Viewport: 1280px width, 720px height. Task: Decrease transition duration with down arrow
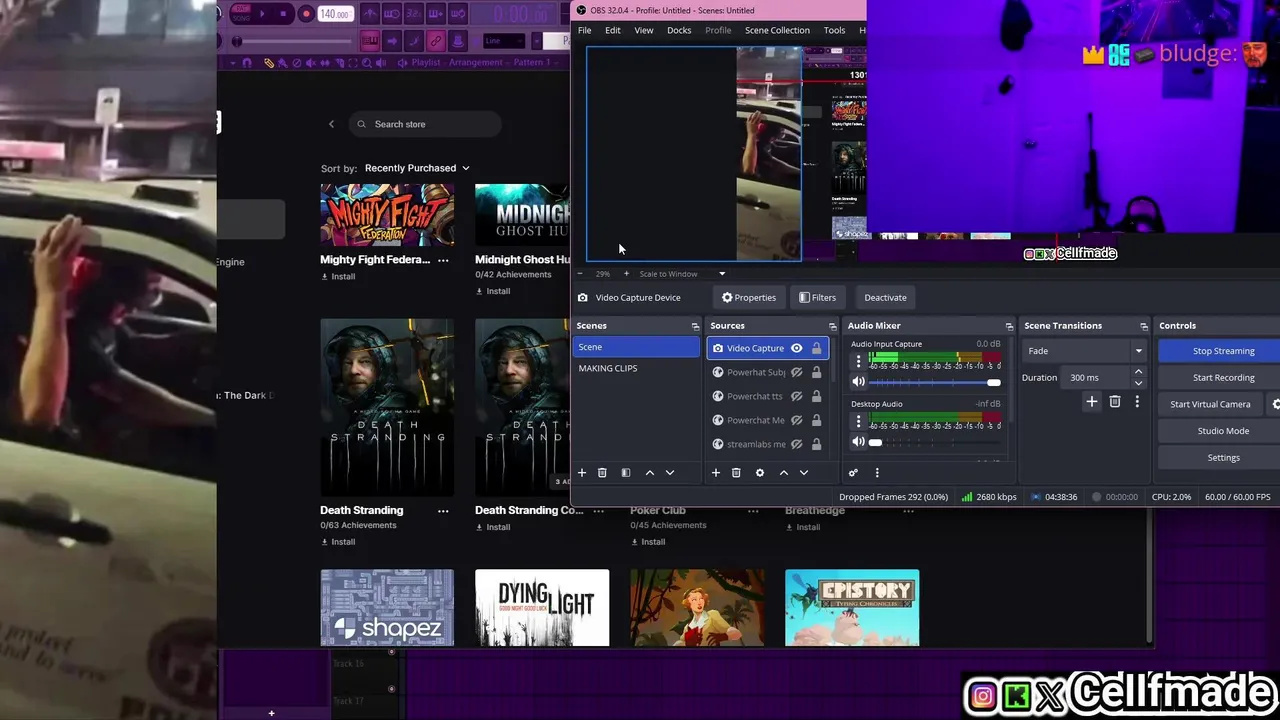[x=1138, y=383]
